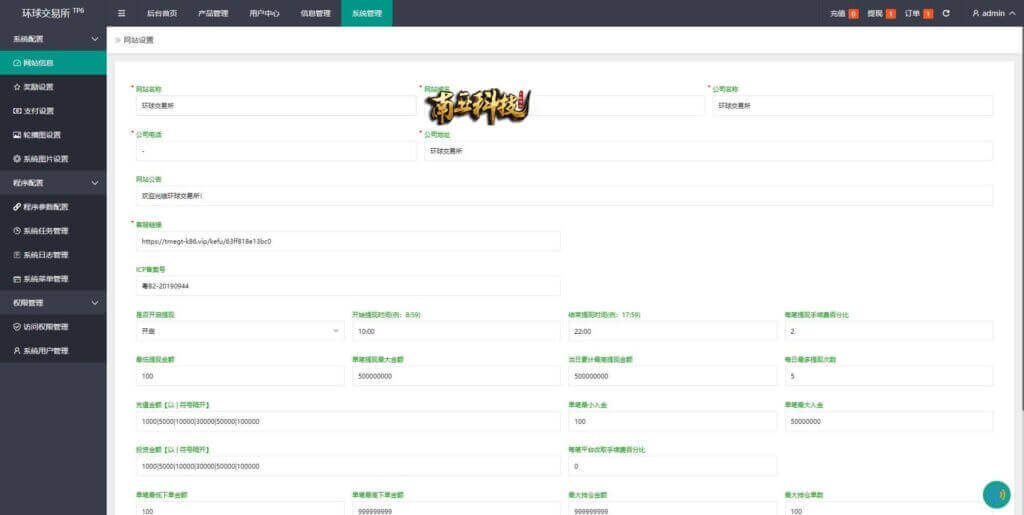
Task: Expand the admin user menu
Action: 989,13
